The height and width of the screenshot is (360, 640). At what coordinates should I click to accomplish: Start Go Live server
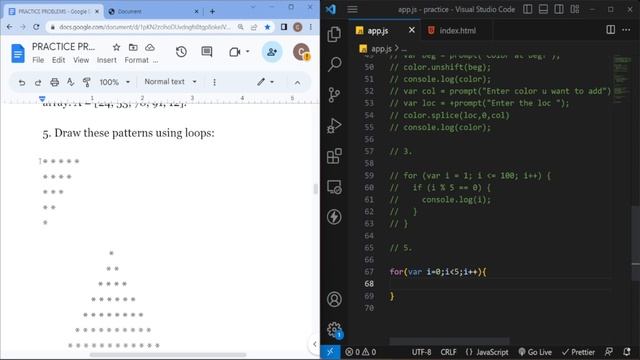tap(535, 352)
